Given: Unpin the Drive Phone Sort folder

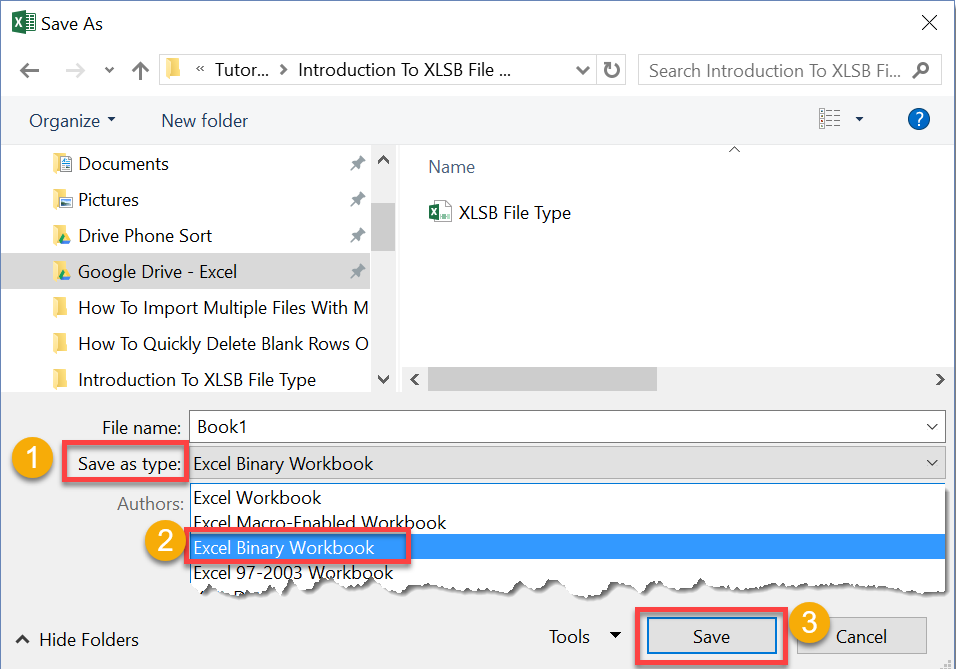Looking at the screenshot, I should click(357, 235).
